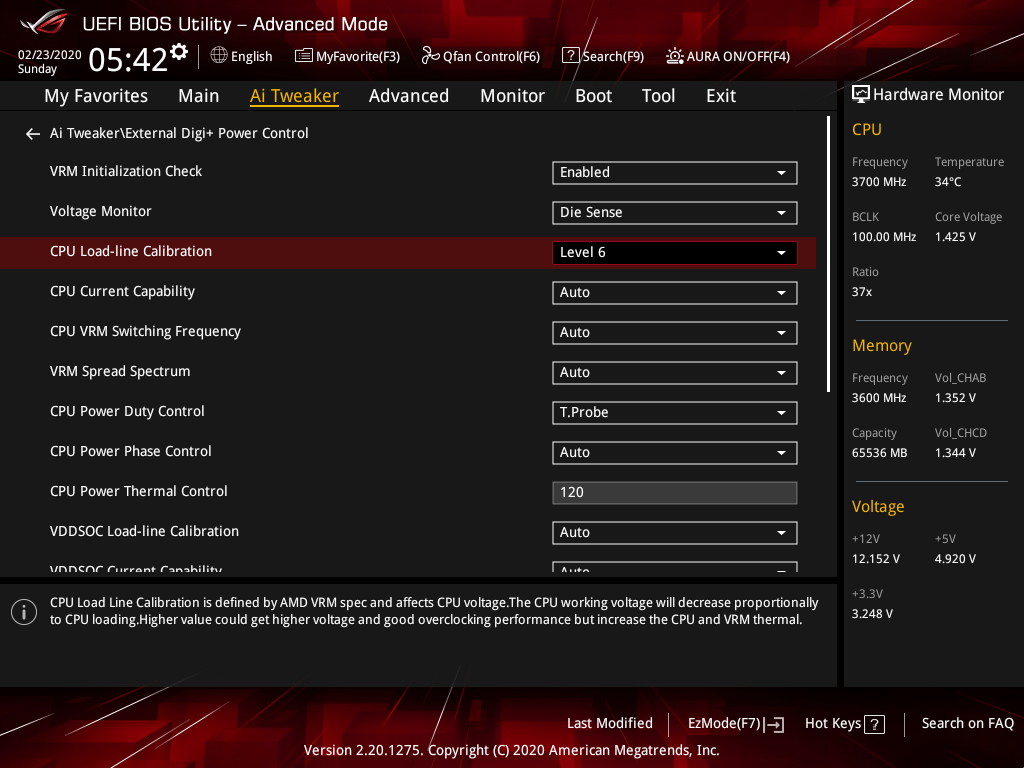
Task: Select the CPU Load-line Calibration row label
Action: pos(131,251)
